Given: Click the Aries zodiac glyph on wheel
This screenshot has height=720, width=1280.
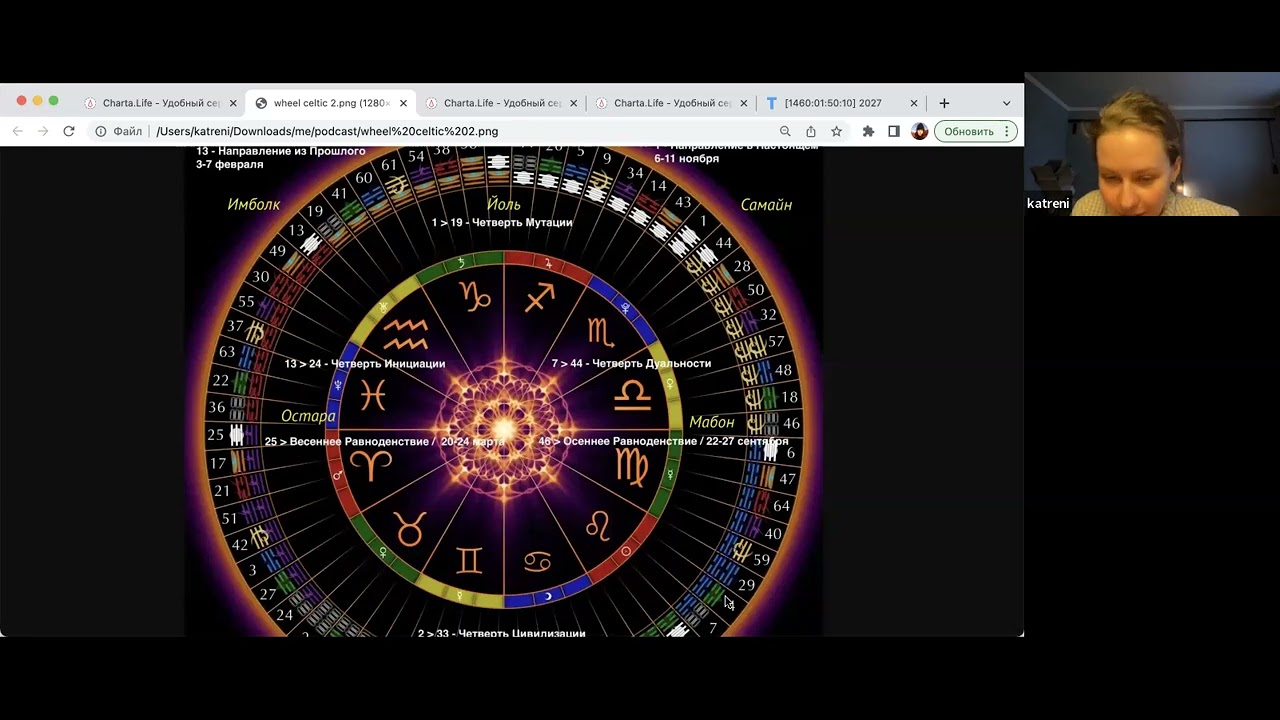Looking at the screenshot, I should click(371, 465).
